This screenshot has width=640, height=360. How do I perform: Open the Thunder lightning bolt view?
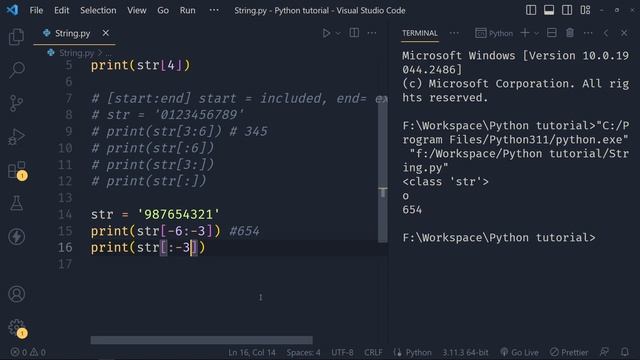click(x=16, y=236)
